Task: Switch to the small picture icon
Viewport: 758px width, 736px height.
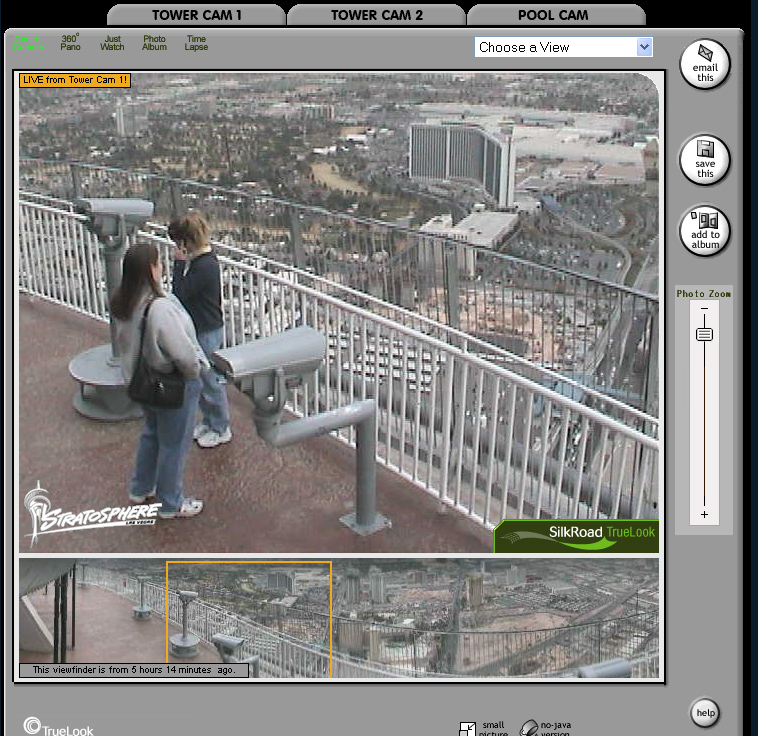Action: coord(469,729)
